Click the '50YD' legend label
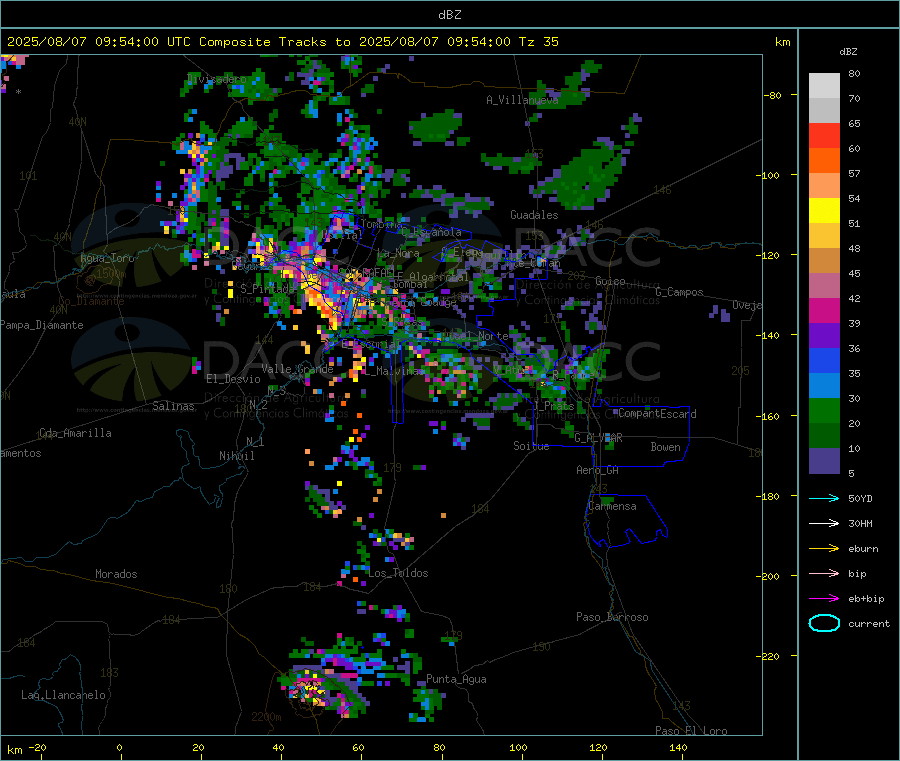The image size is (900, 761). [860, 498]
